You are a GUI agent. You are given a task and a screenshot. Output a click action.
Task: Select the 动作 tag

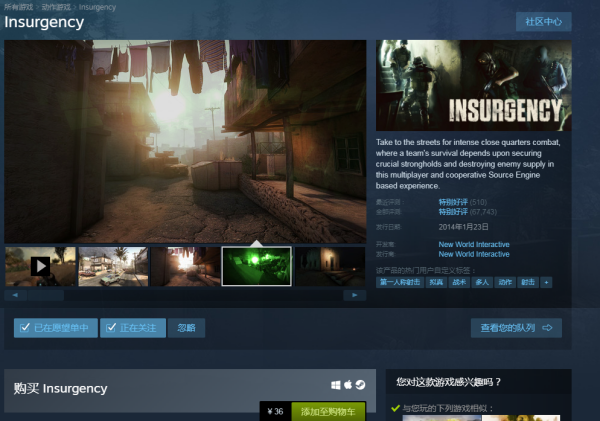pyautogui.click(x=505, y=282)
